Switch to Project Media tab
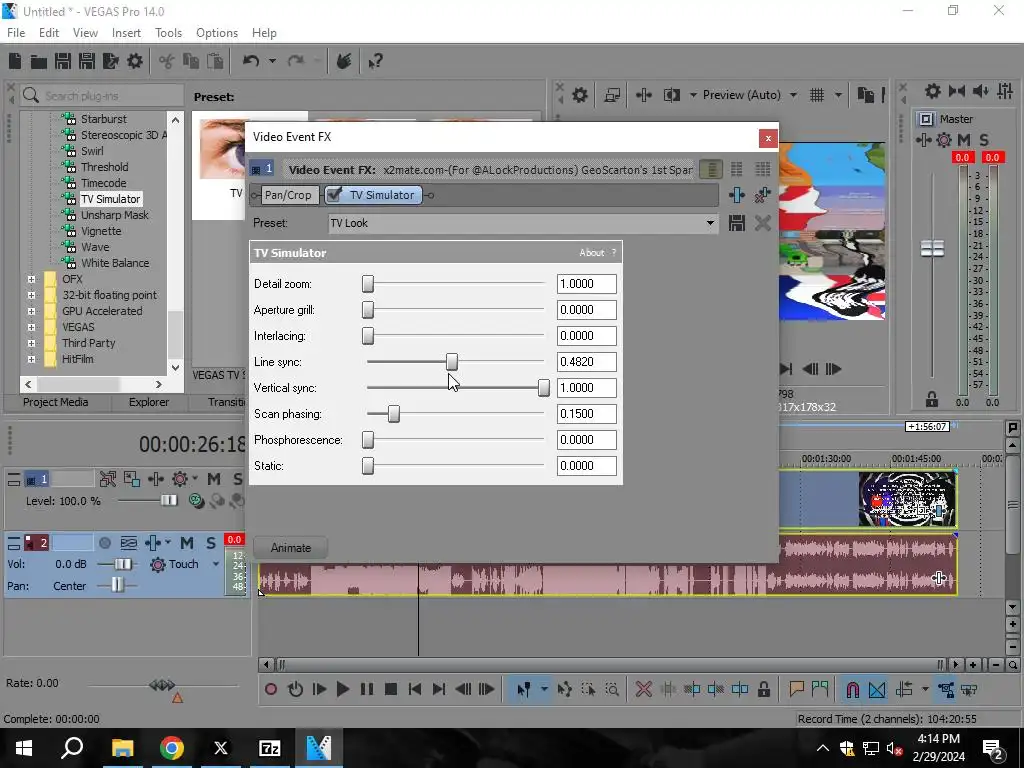This screenshot has width=1024, height=768. click(x=56, y=402)
